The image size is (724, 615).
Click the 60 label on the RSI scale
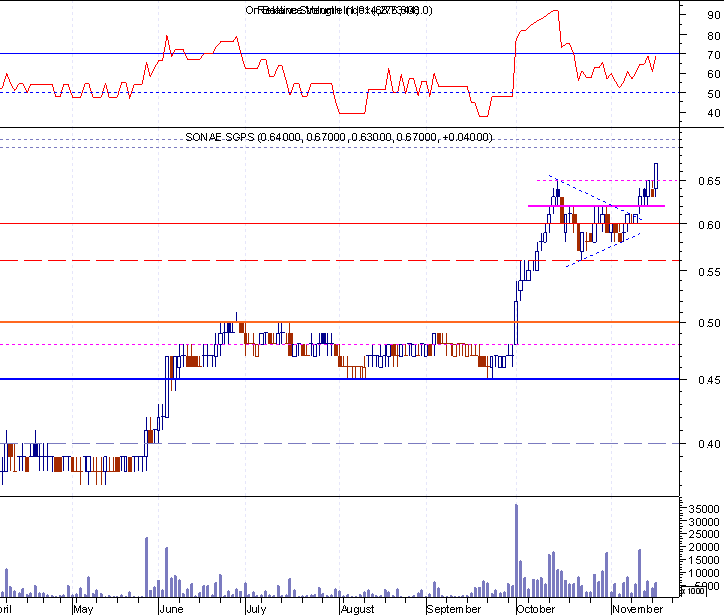click(x=713, y=74)
